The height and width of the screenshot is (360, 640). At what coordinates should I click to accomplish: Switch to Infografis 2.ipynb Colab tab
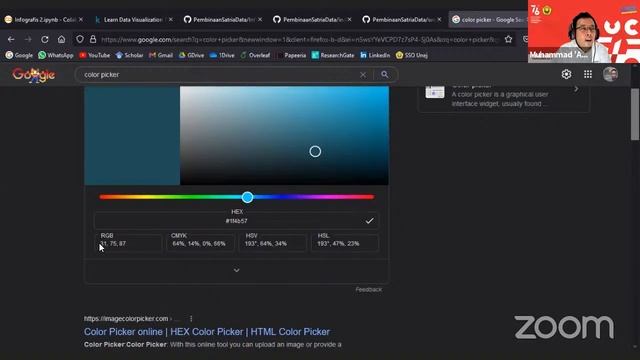[x=40, y=20]
